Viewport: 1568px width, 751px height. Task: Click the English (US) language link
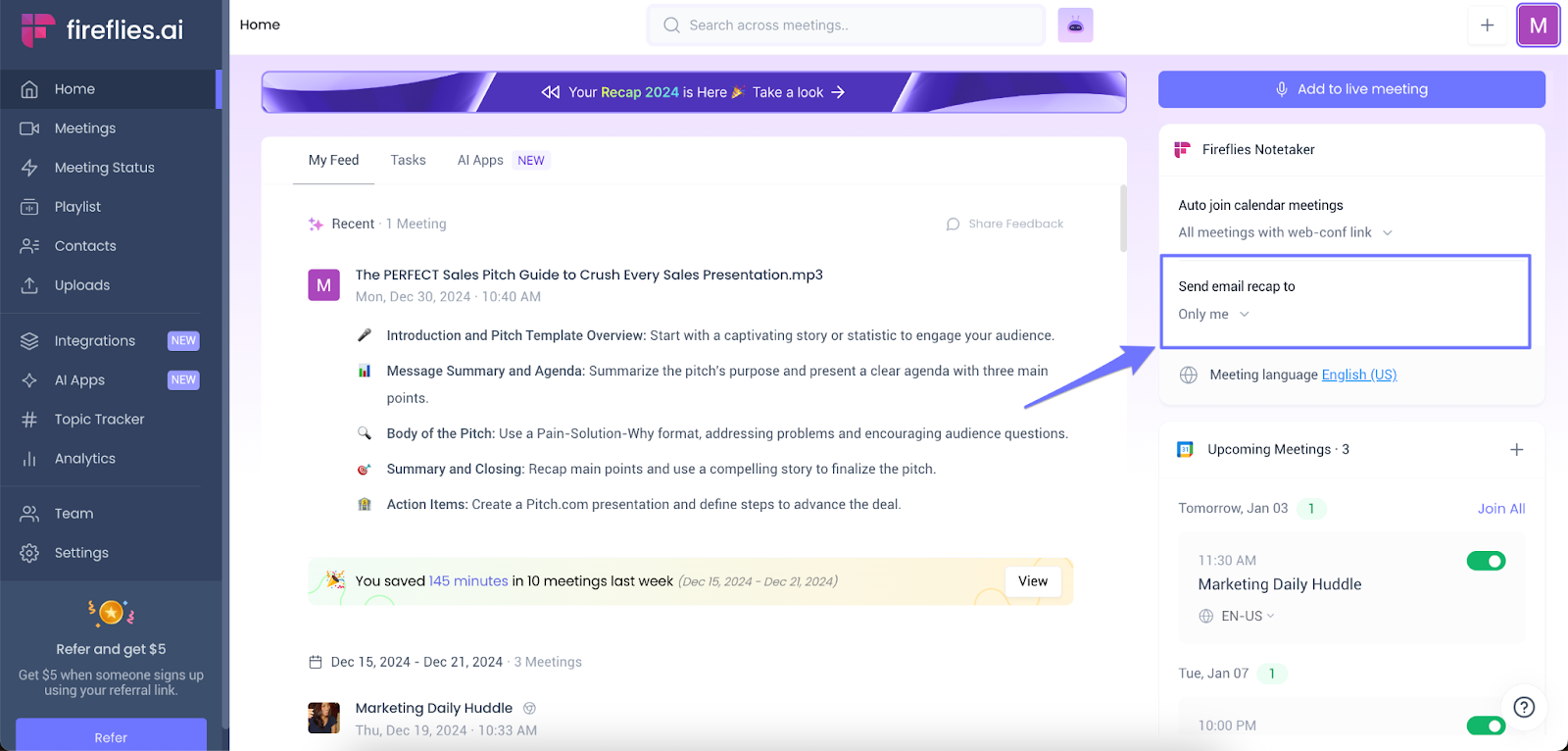coord(1359,375)
